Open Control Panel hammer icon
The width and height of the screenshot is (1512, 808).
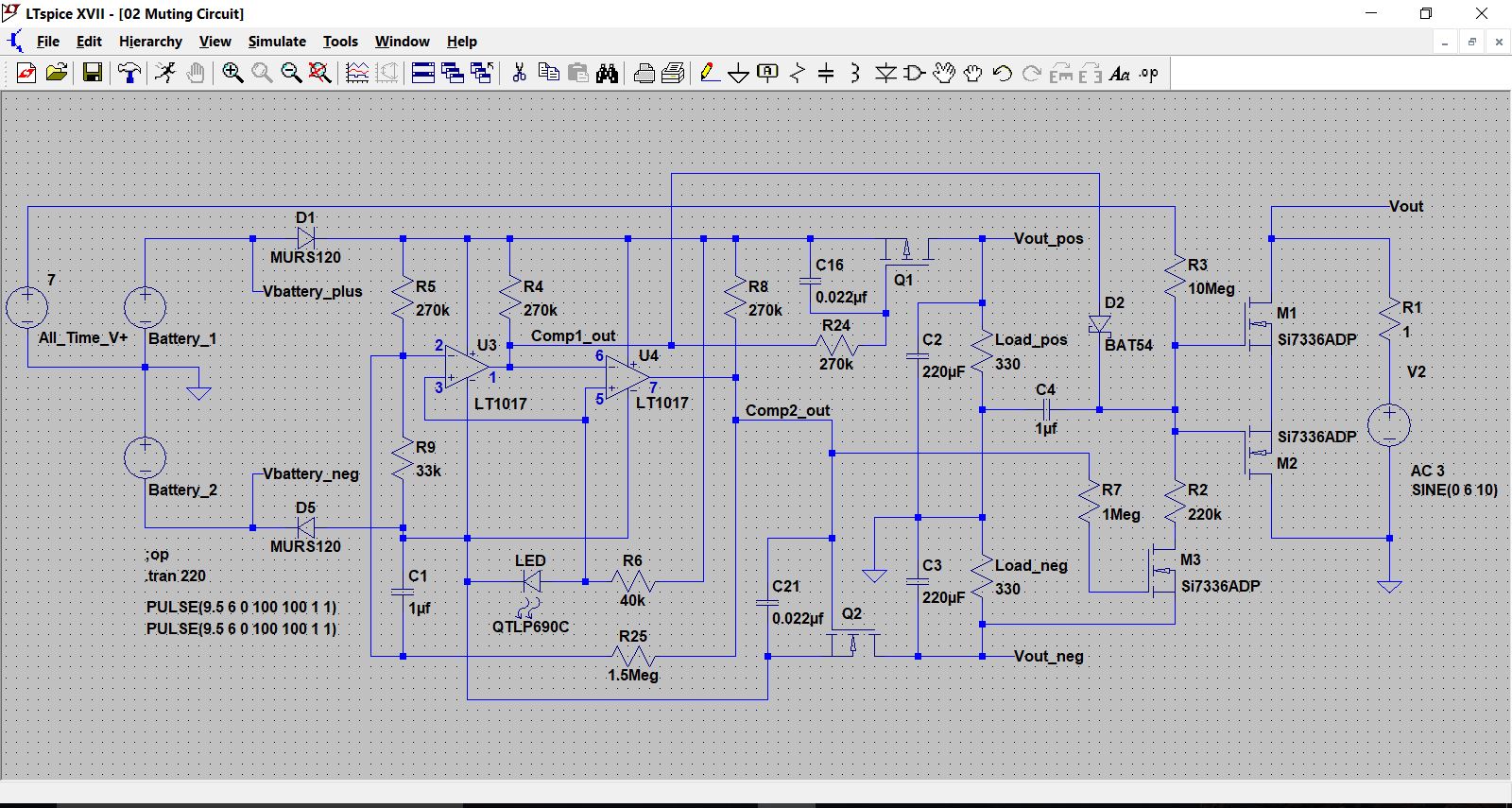point(129,73)
